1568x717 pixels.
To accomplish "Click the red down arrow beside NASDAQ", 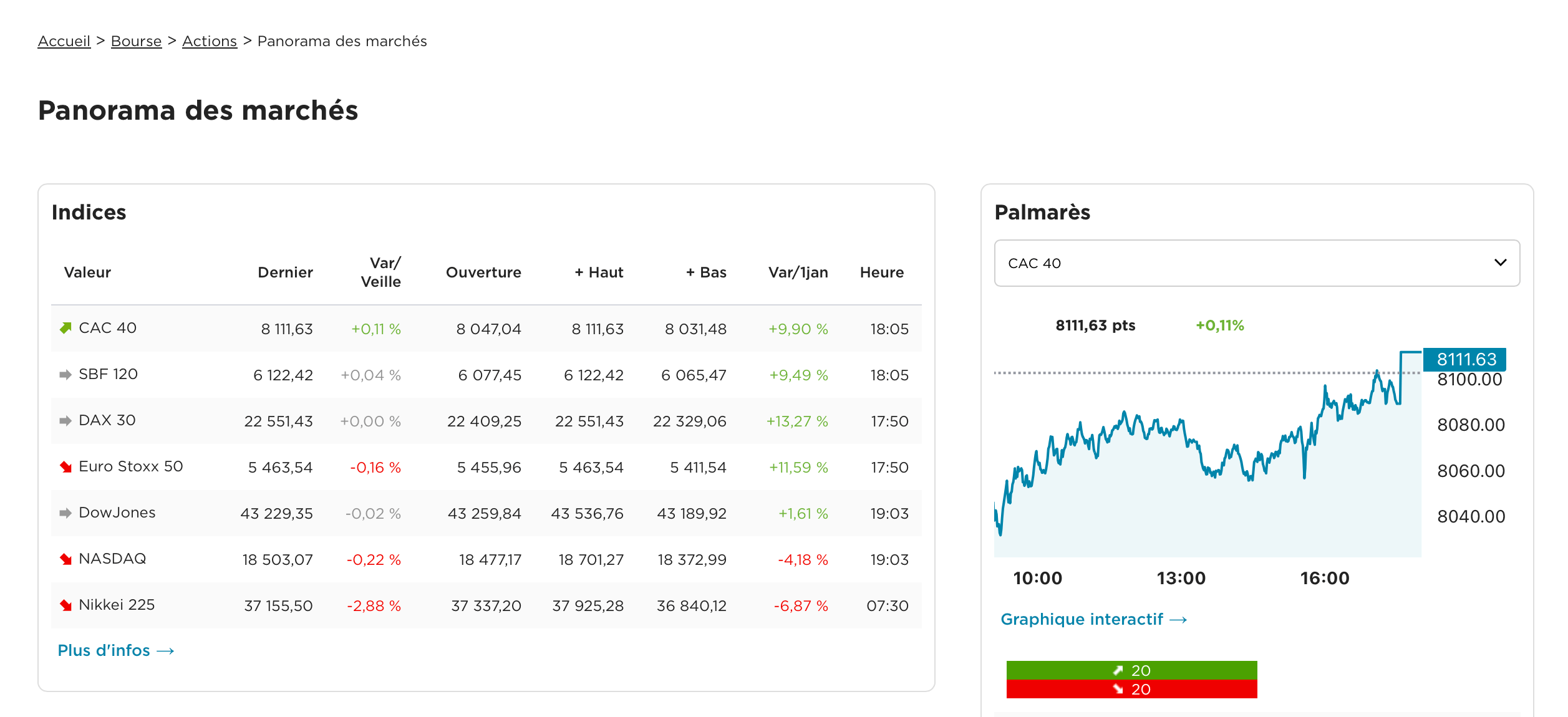I will (65, 559).
